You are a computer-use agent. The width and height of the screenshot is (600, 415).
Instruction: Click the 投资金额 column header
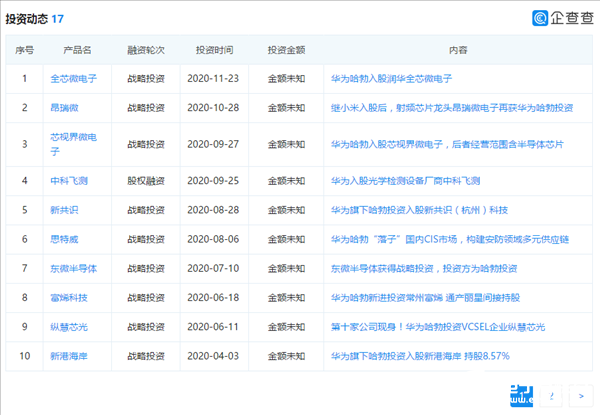[286, 50]
